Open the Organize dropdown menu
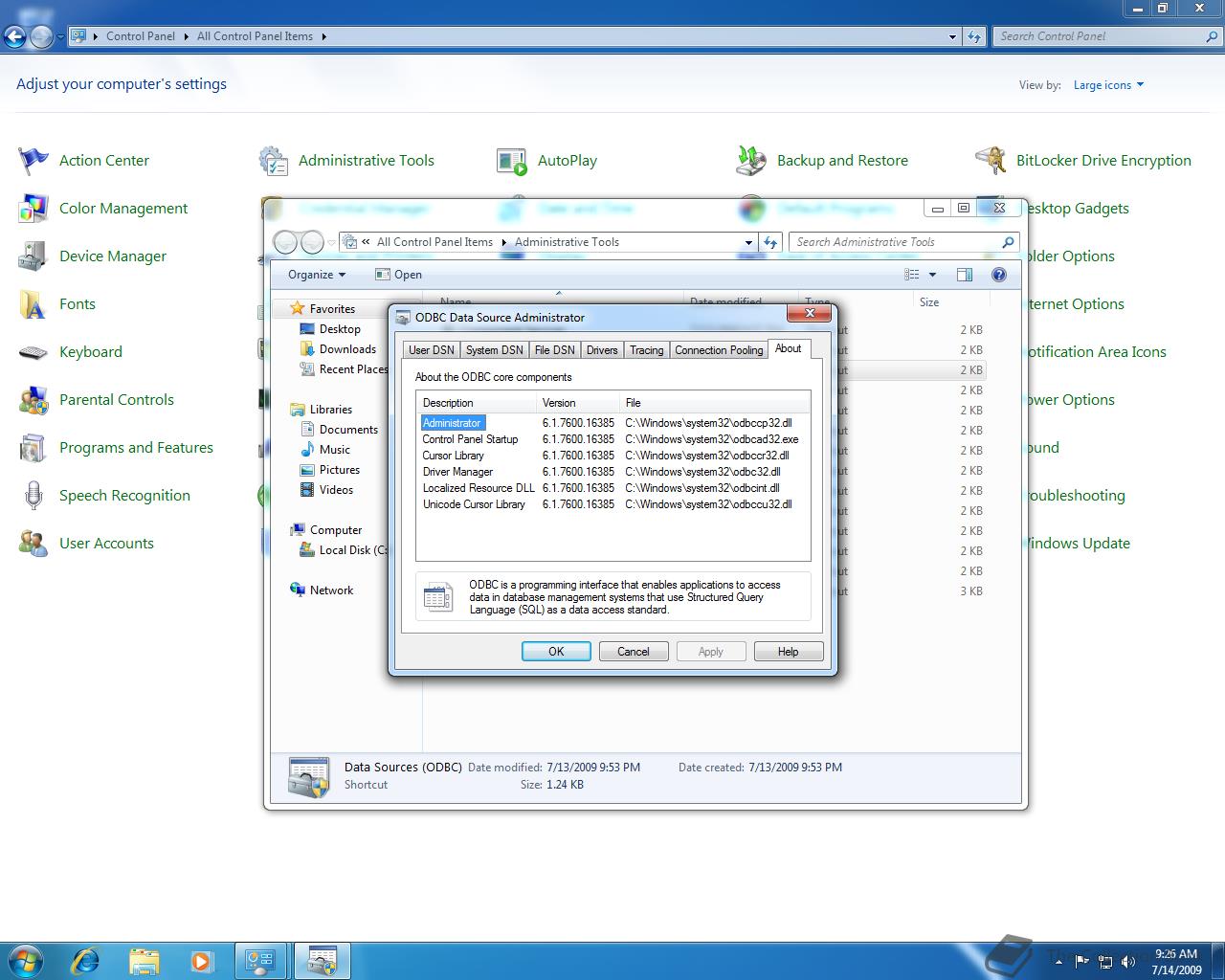This screenshot has height=980, width=1225. 317,275
